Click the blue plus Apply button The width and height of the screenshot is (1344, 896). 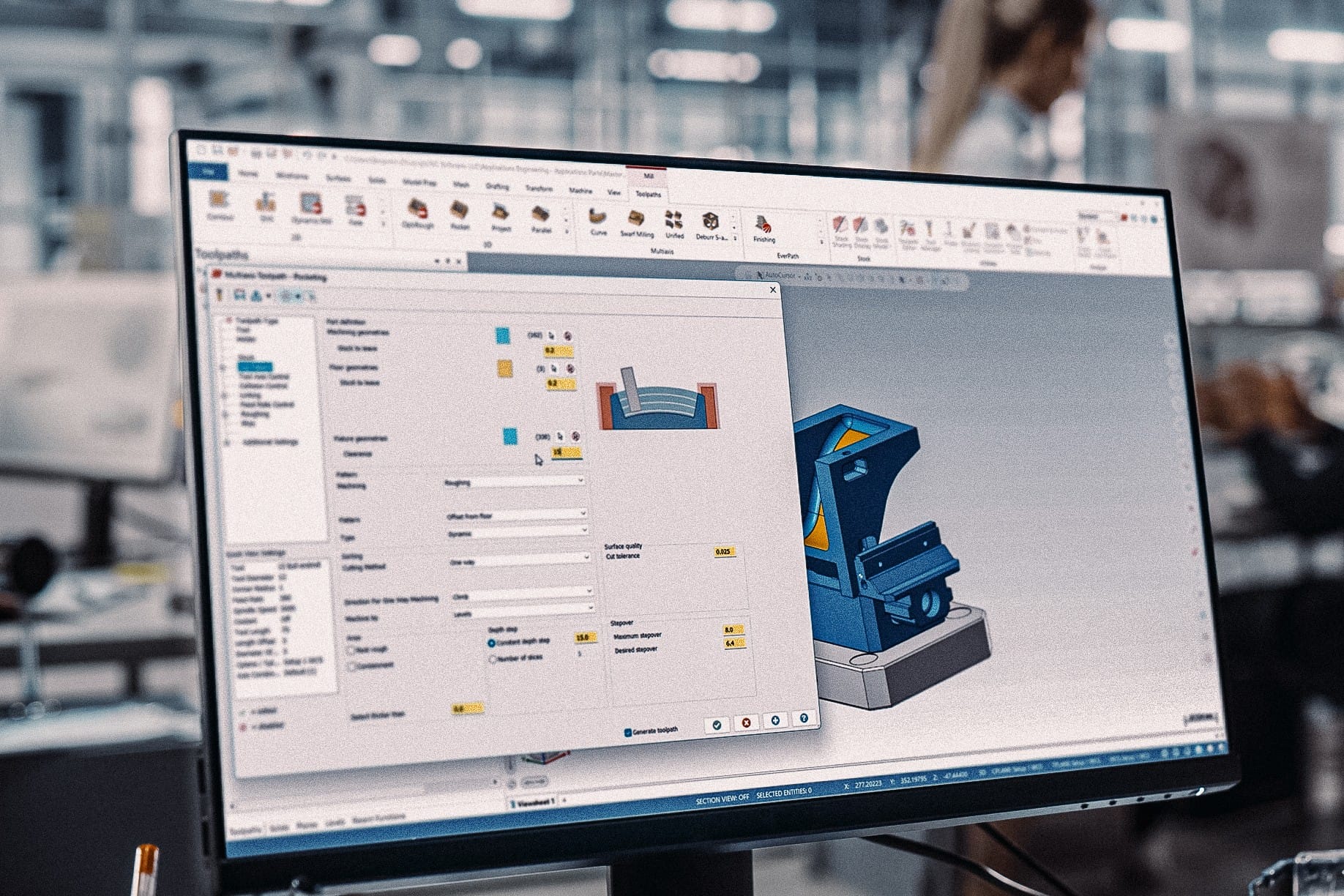tap(775, 720)
